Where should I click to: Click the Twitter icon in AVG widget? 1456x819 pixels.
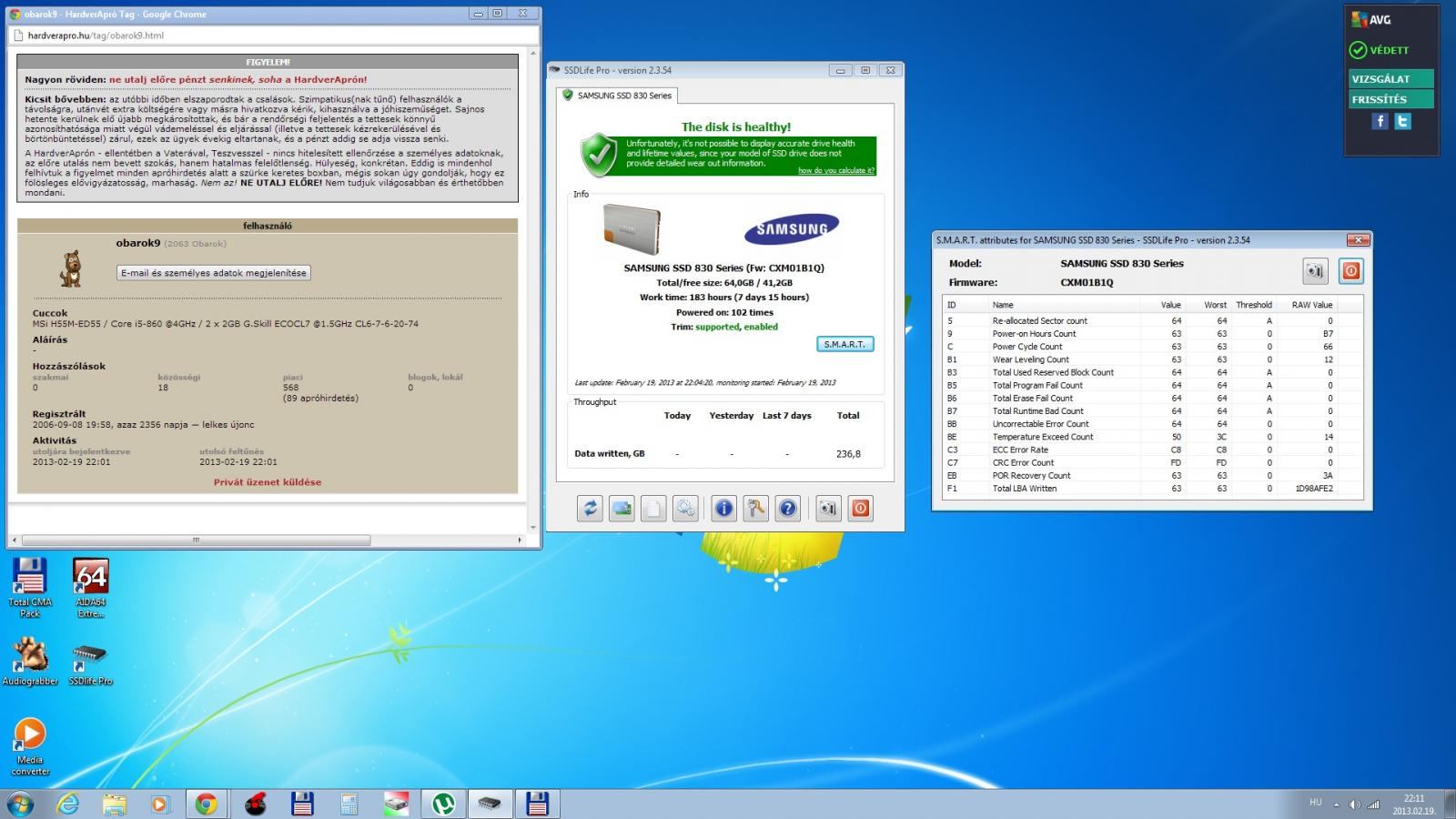(x=1403, y=121)
